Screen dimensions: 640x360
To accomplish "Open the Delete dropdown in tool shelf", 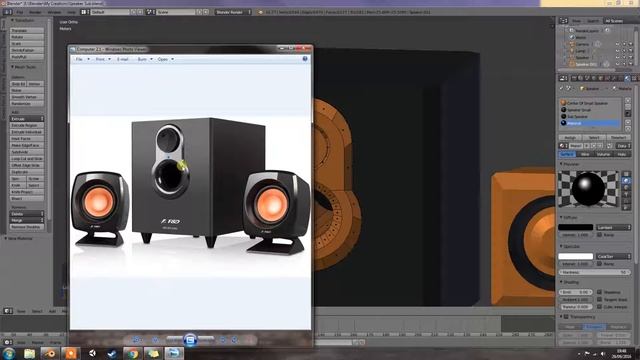I will (27, 214).
